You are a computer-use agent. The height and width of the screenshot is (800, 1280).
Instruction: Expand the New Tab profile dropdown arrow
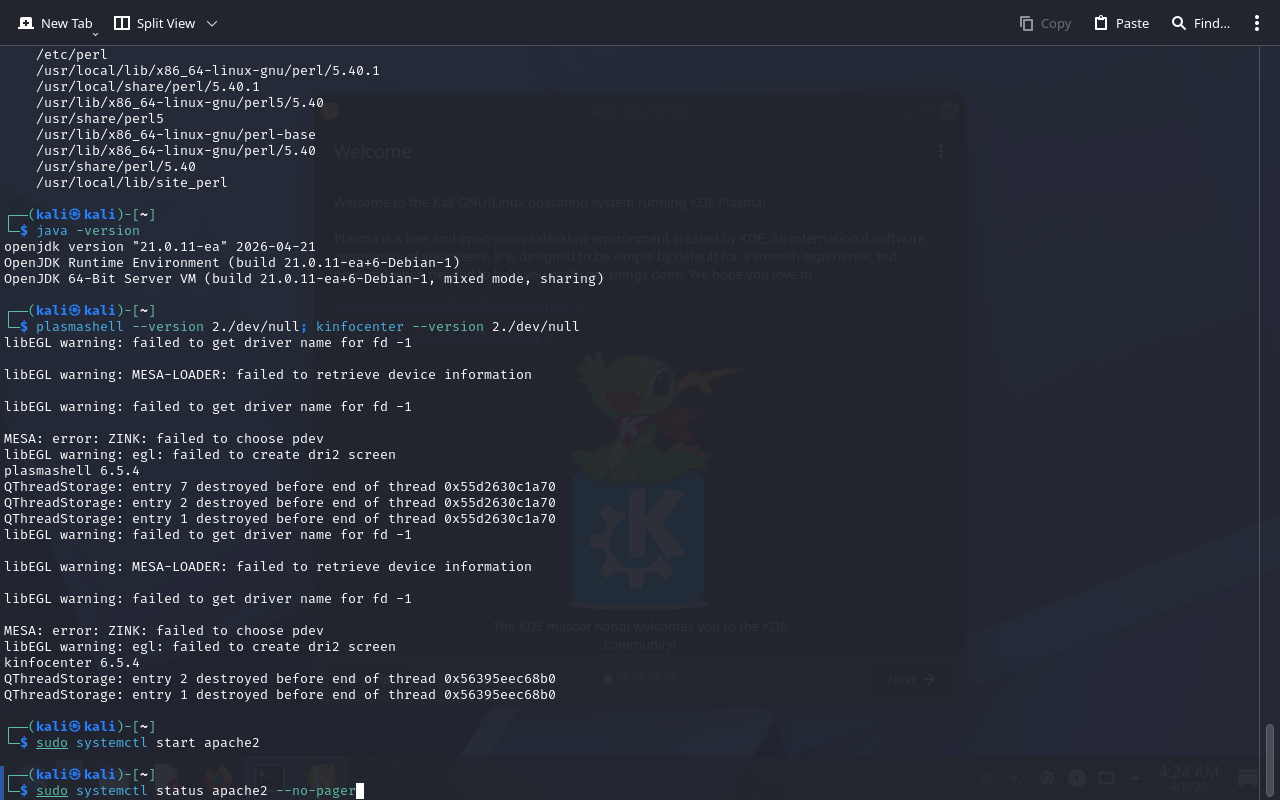click(x=95, y=35)
